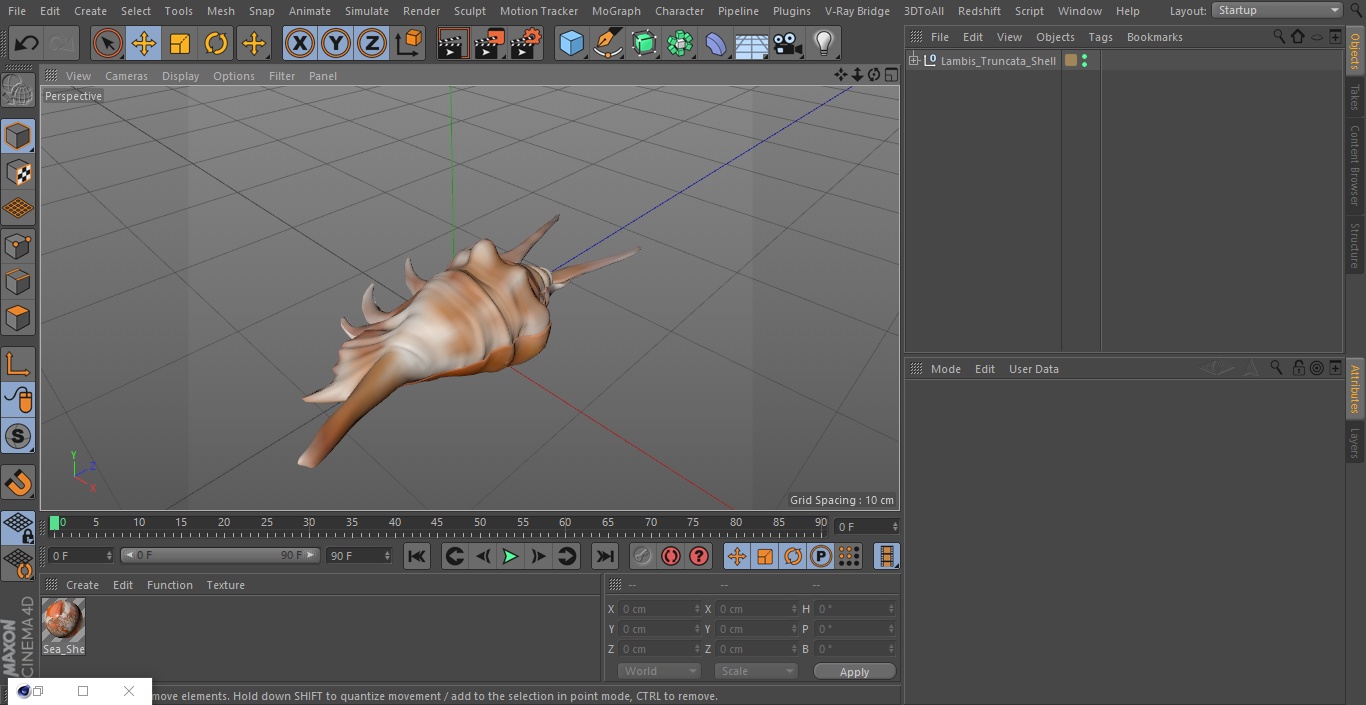The height and width of the screenshot is (705, 1366).
Task: Select the Scale tool
Action: (x=180, y=43)
